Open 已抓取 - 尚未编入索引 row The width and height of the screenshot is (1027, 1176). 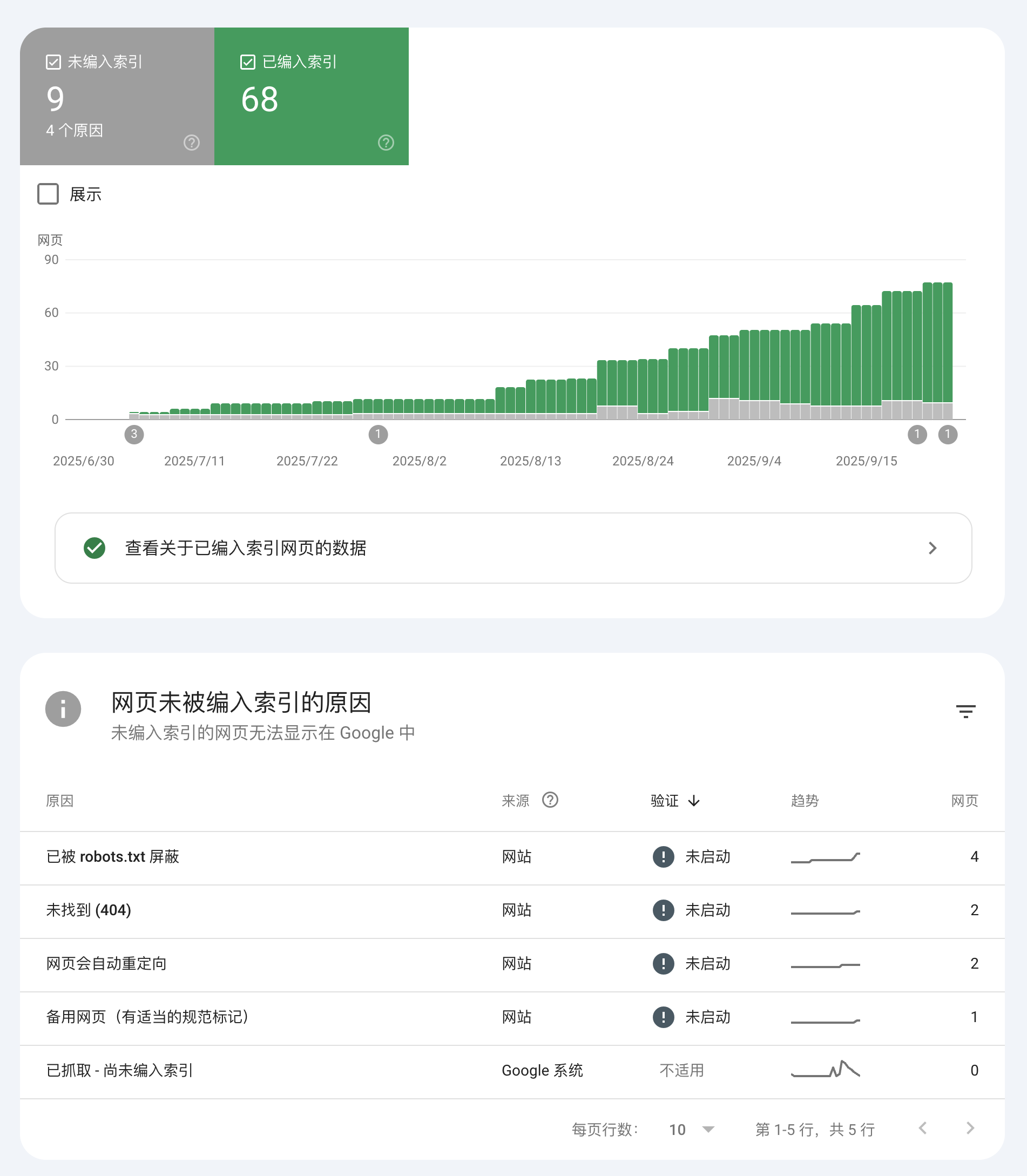(x=512, y=1071)
